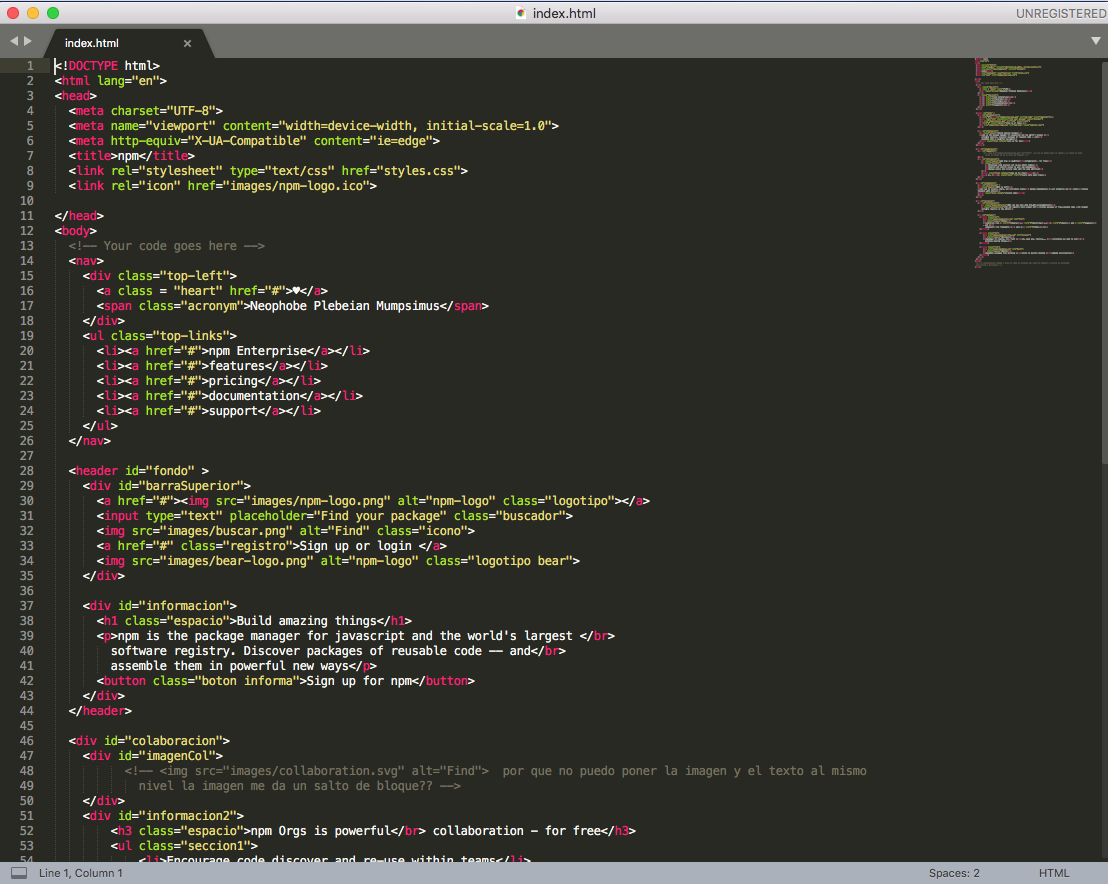Viewport: 1108px width, 884px height.
Task: Click line number 28 in the gutter
Action: 27,471
